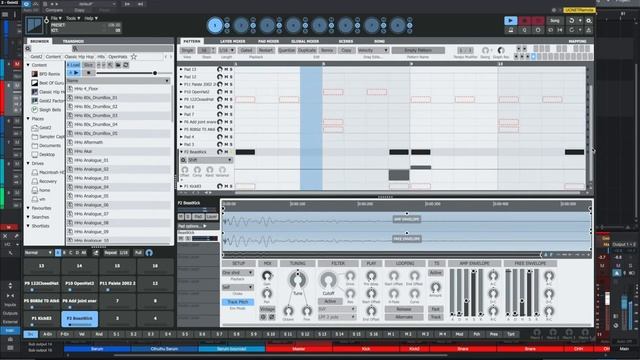Toggle the Gated playback button
This screenshot has height=360, width=640.
tap(246, 50)
